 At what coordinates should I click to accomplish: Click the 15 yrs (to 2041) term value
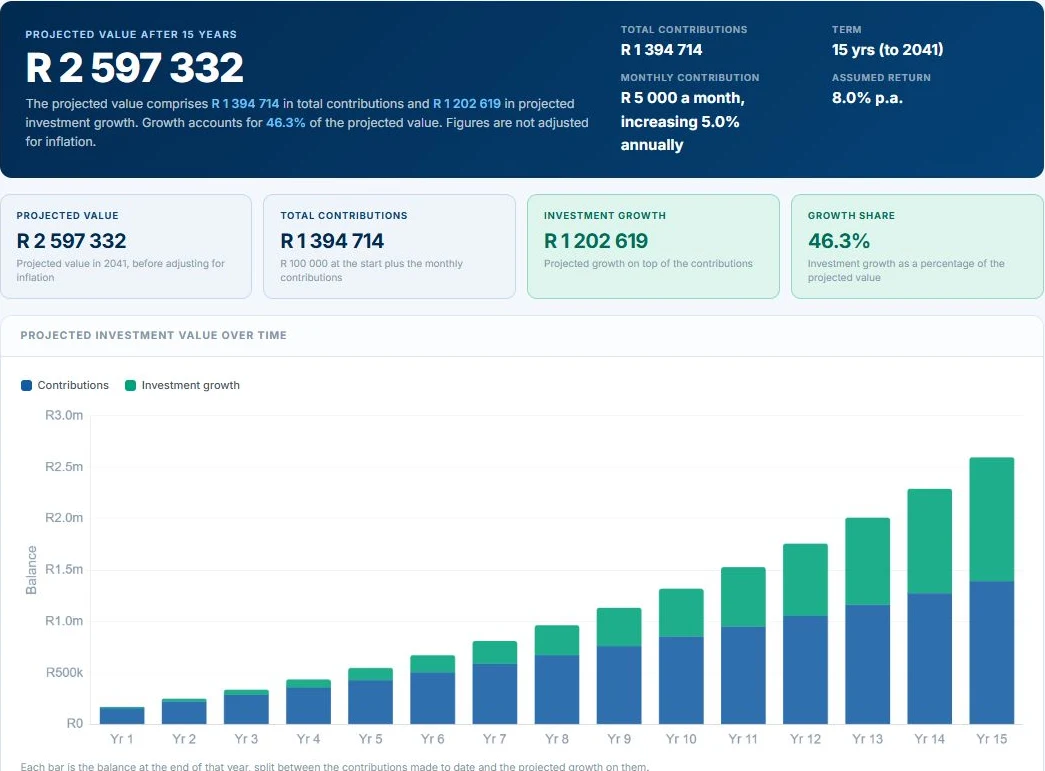coord(887,49)
